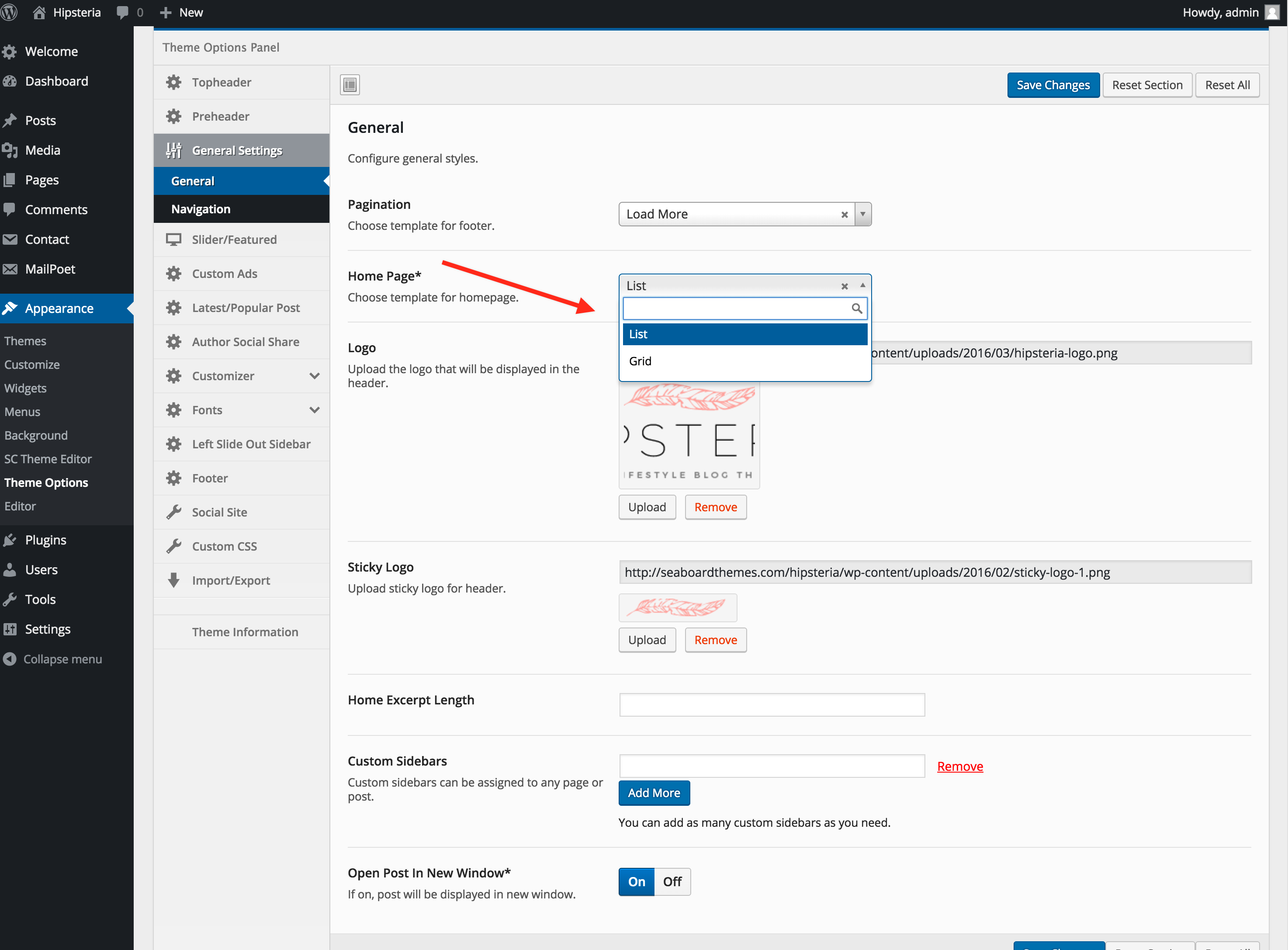Expand the Customizer section chevron
The height and width of the screenshot is (950, 1288).
coord(315,376)
